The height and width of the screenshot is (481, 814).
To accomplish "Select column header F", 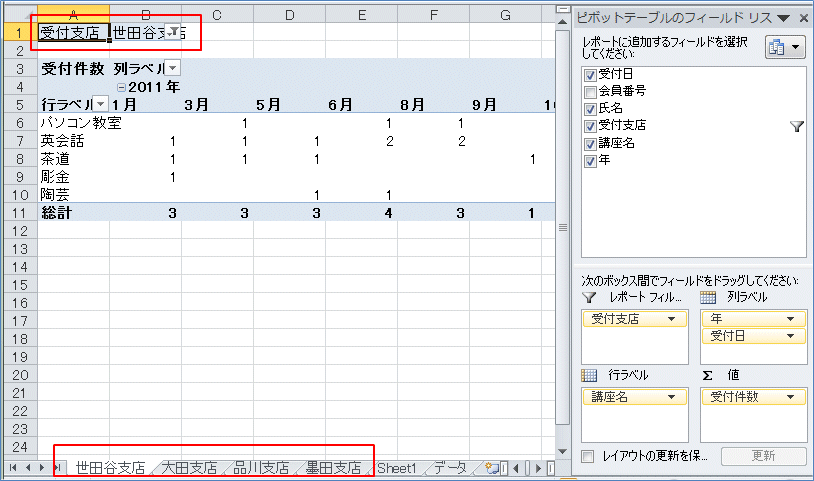I will click(433, 15).
